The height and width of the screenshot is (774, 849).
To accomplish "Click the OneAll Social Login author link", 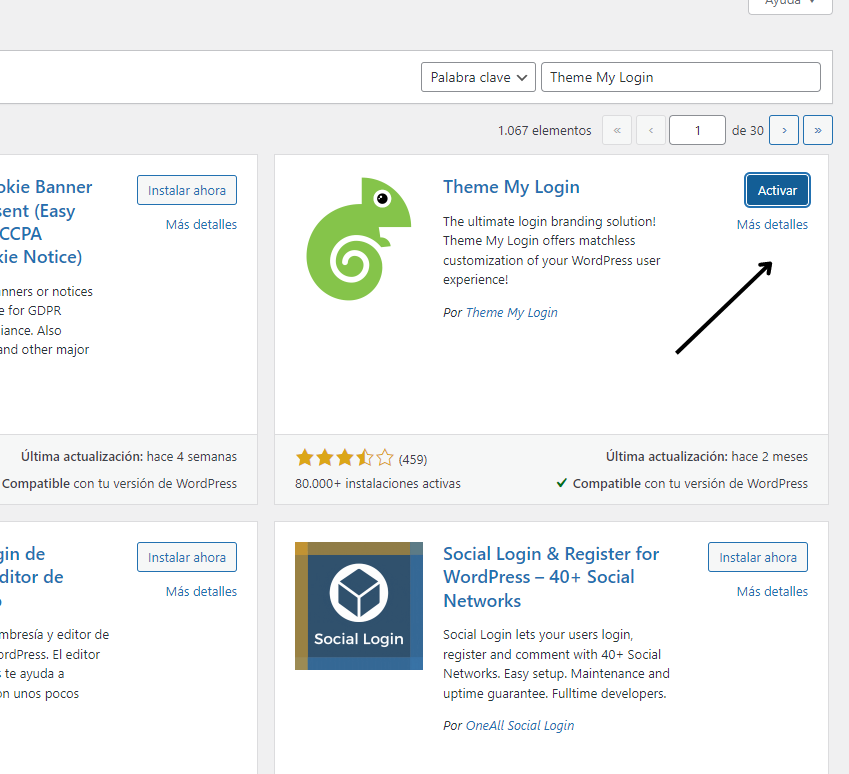I will coord(520,726).
